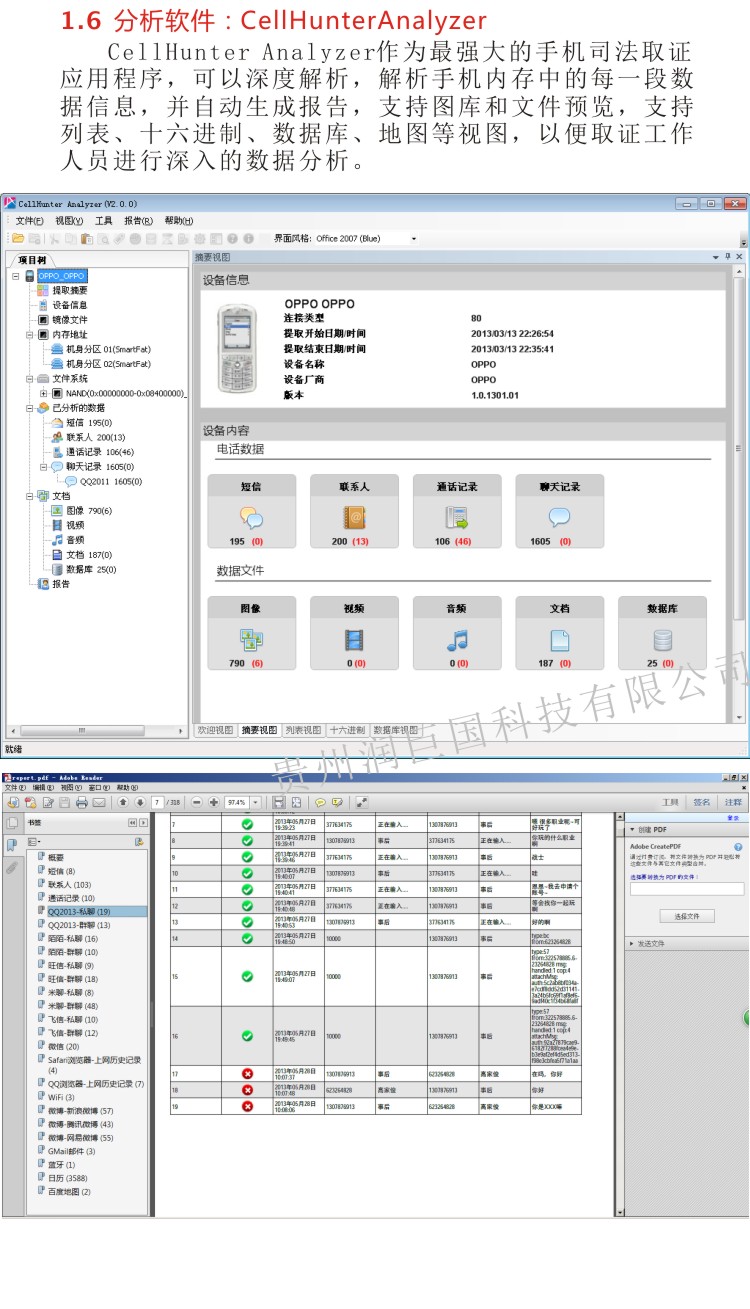
Task: Click the page number field showing 7
Action: click(158, 802)
